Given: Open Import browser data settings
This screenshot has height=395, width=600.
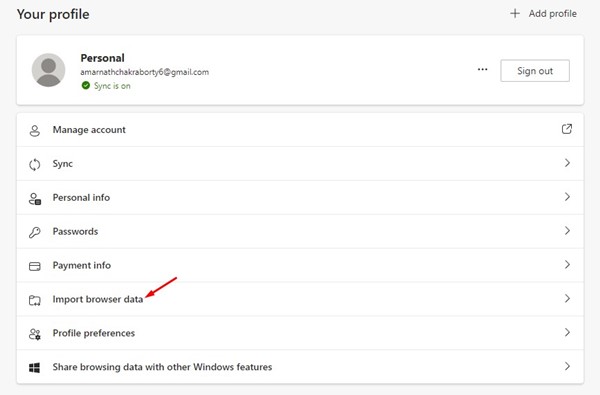Looking at the screenshot, I should click(300, 299).
